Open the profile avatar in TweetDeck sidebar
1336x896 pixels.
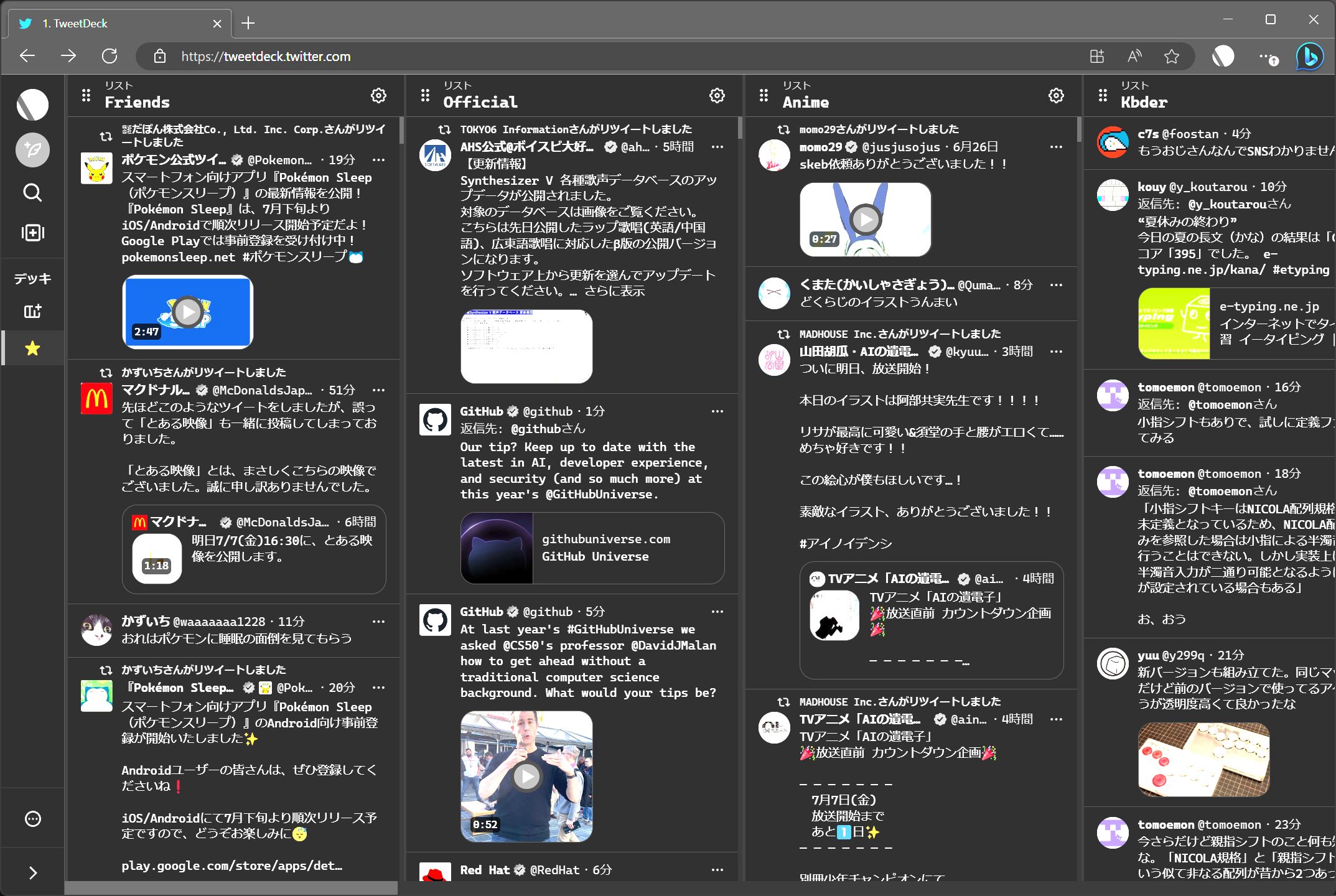[32, 105]
